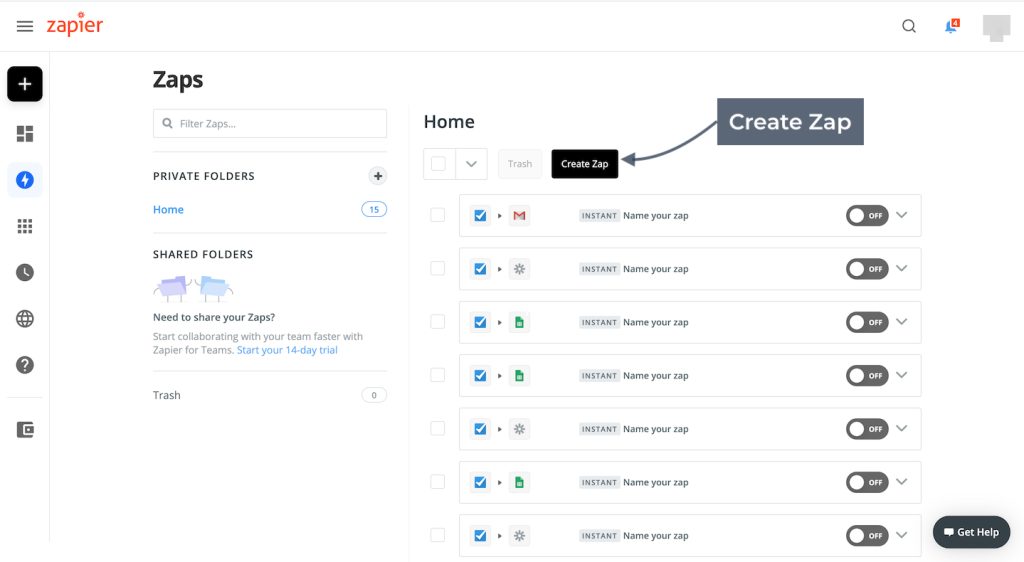
Task: Add a private folder with plus icon
Action: [x=377, y=176]
